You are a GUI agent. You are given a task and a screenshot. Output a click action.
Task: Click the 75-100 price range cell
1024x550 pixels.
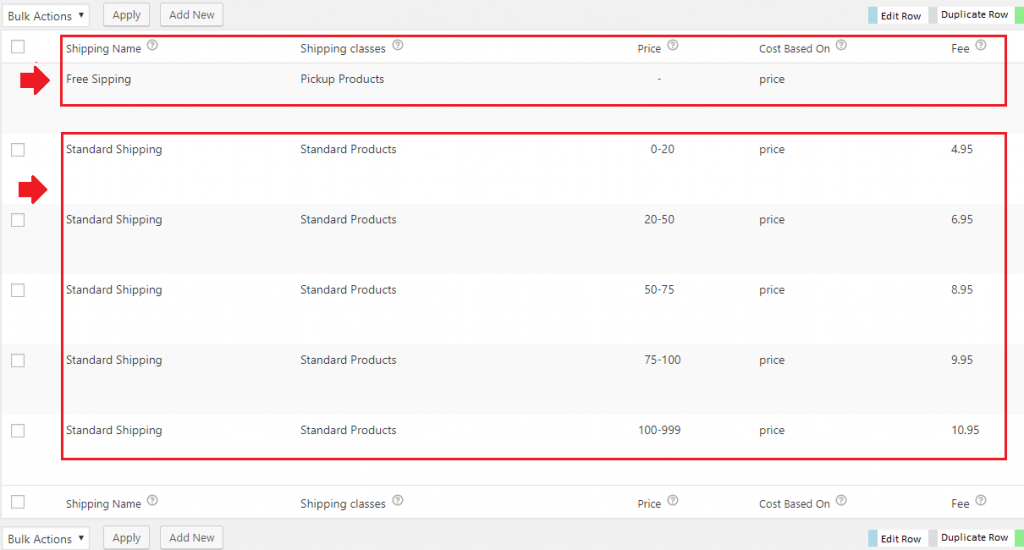[x=662, y=360]
